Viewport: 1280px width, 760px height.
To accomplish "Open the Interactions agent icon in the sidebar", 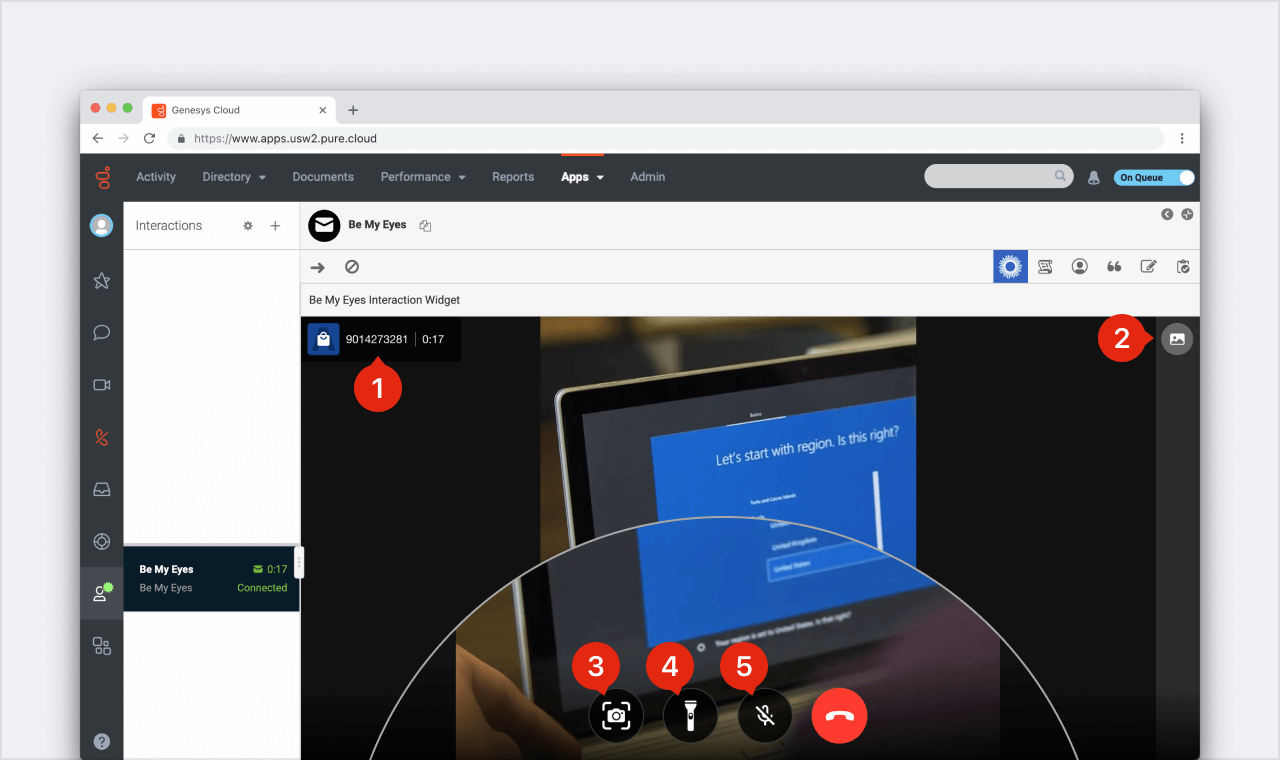I will [102, 593].
